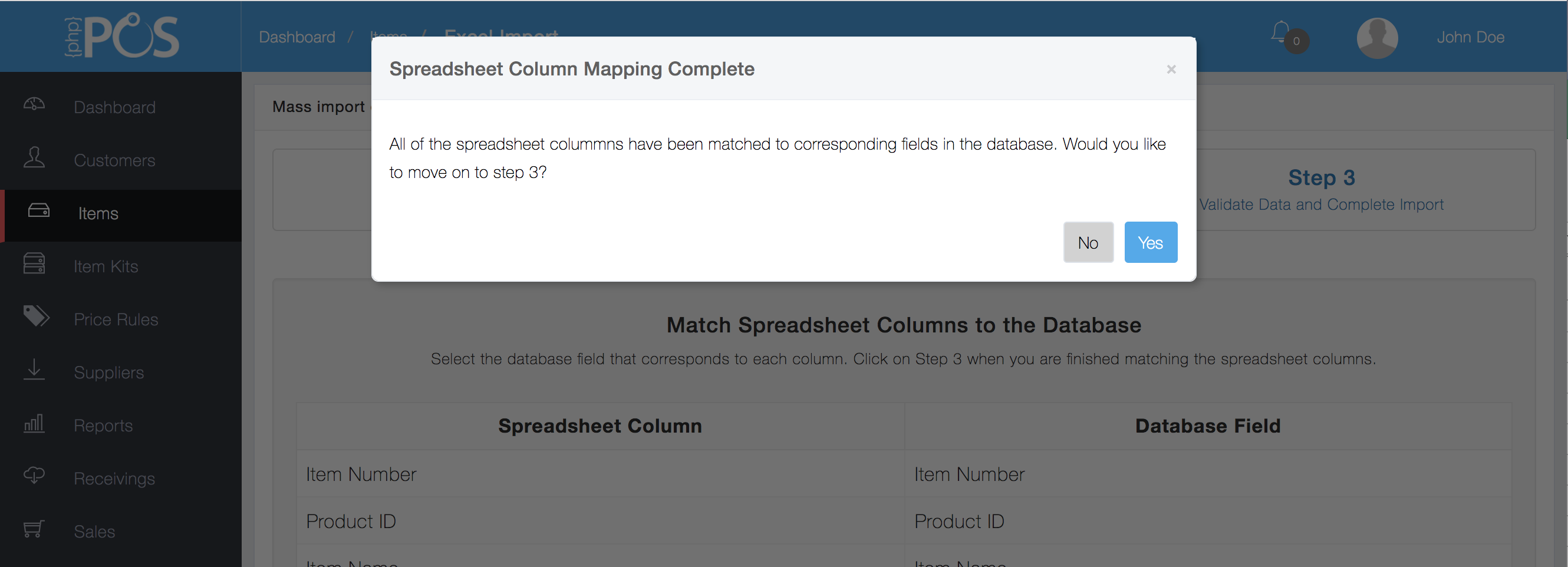Click the Sales shopping cart icon

(34, 529)
